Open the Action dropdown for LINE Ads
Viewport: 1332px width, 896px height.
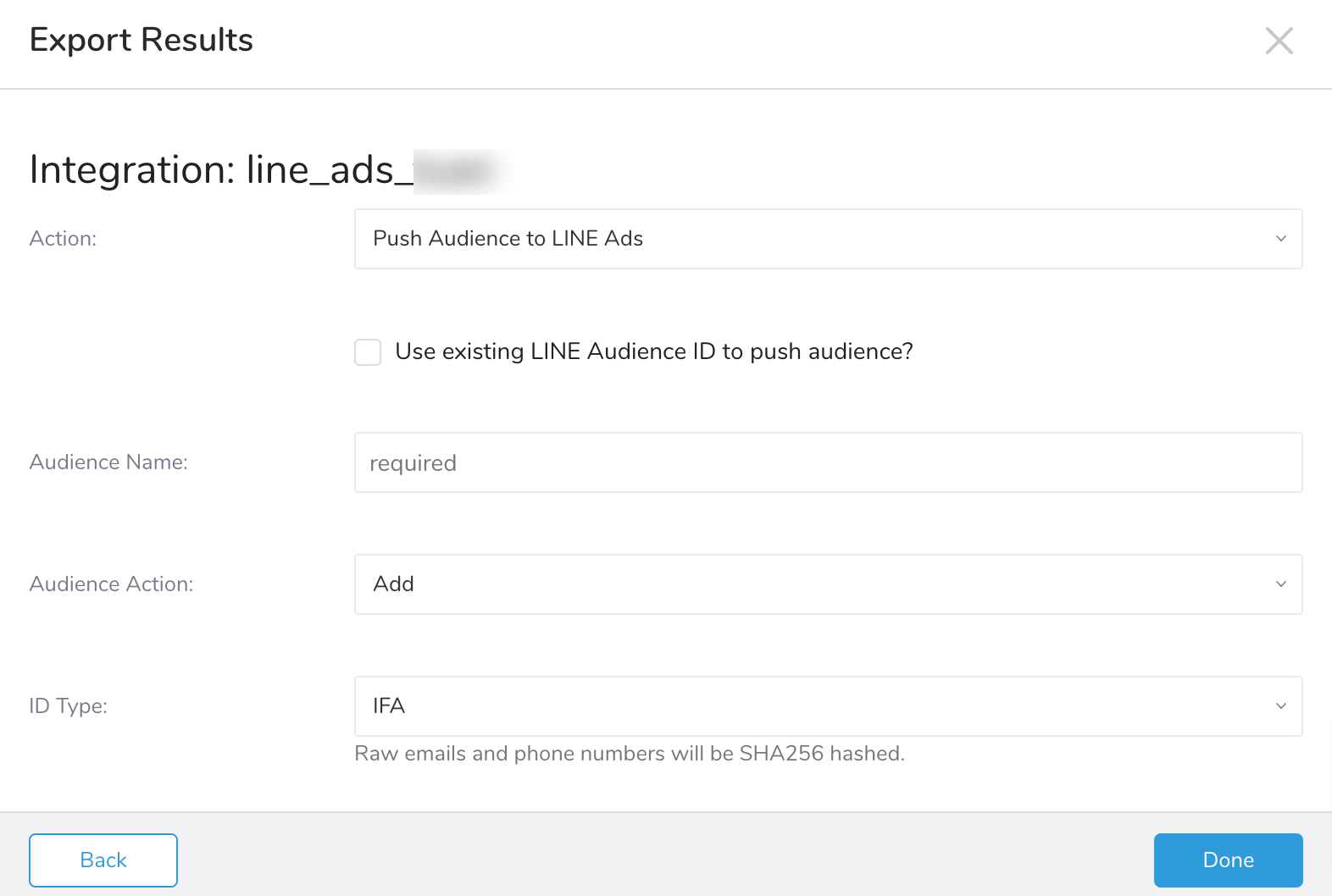(827, 239)
